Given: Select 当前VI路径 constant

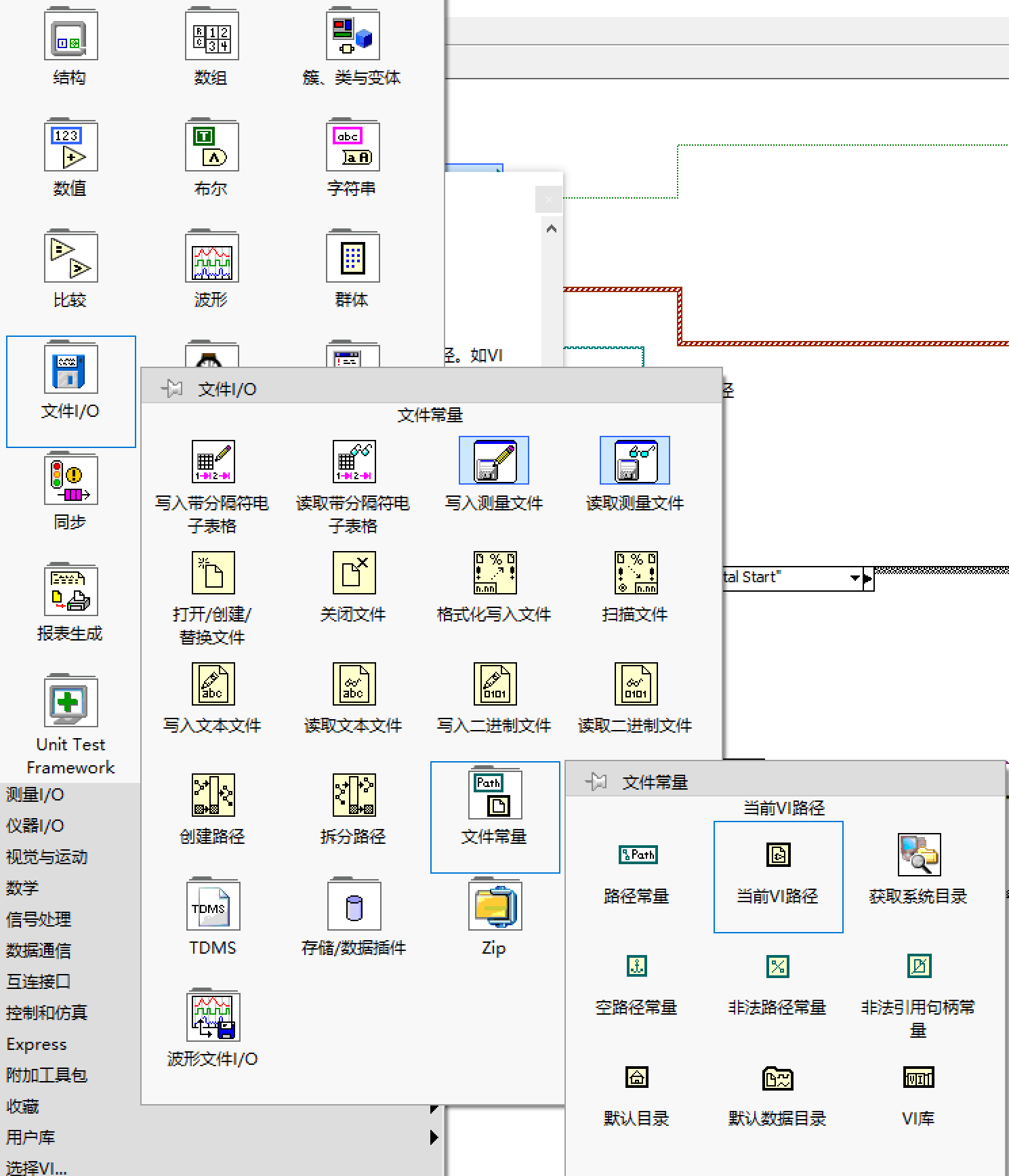Looking at the screenshot, I should (778, 855).
